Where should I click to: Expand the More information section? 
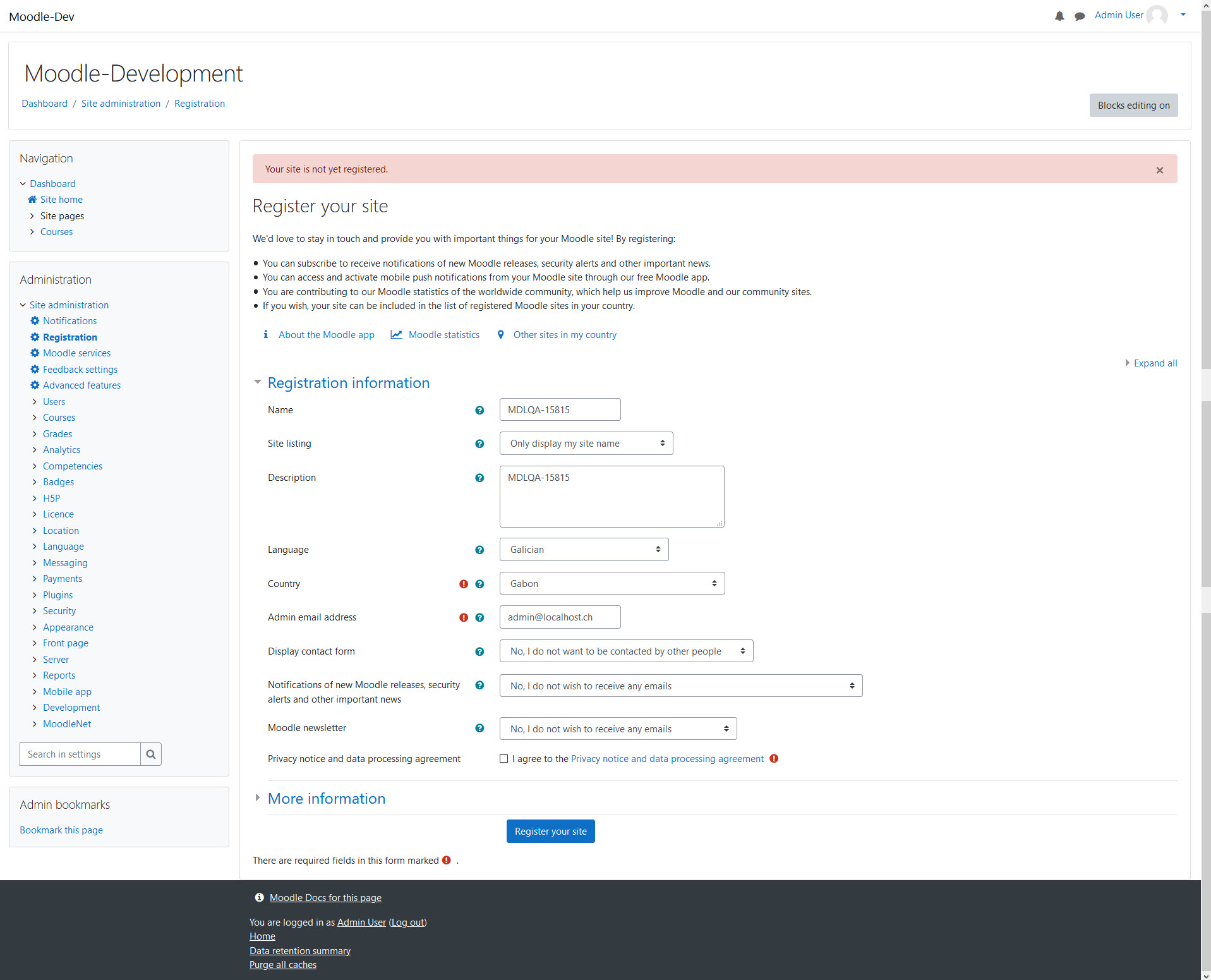tap(326, 798)
